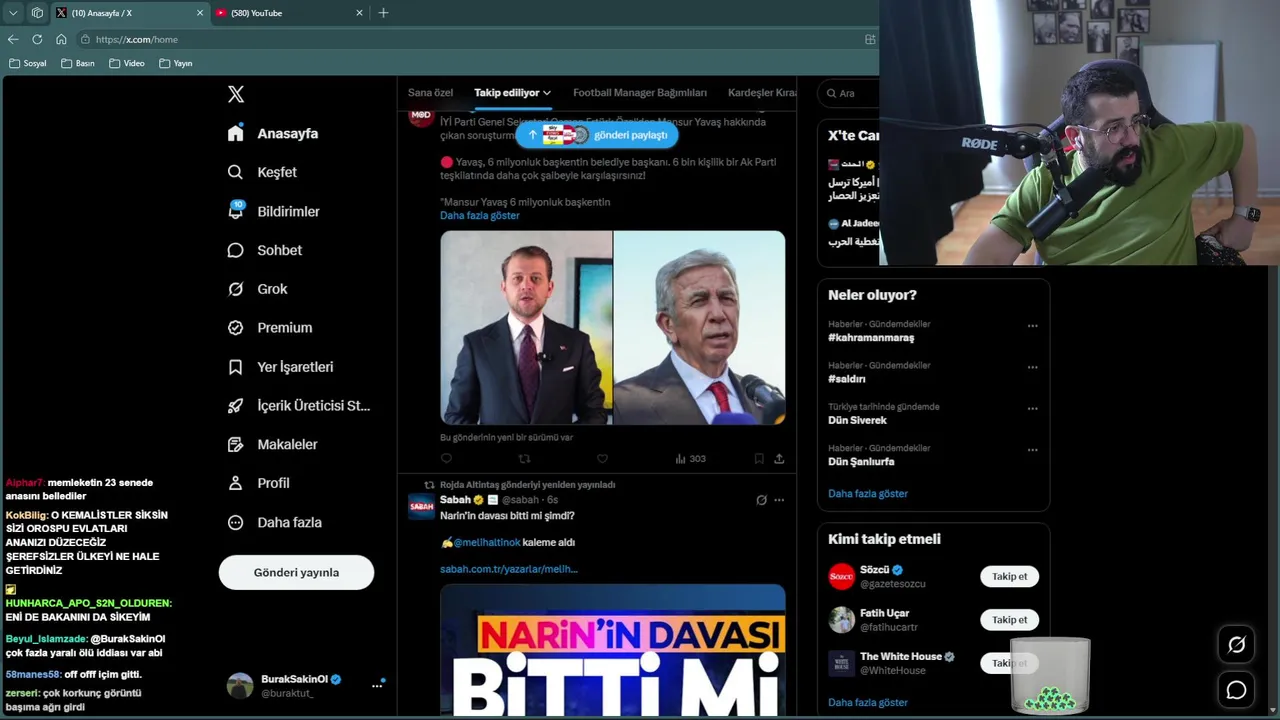Open the Premium page
The width and height of the screenshot is (1280, 720).
point(269,327)
